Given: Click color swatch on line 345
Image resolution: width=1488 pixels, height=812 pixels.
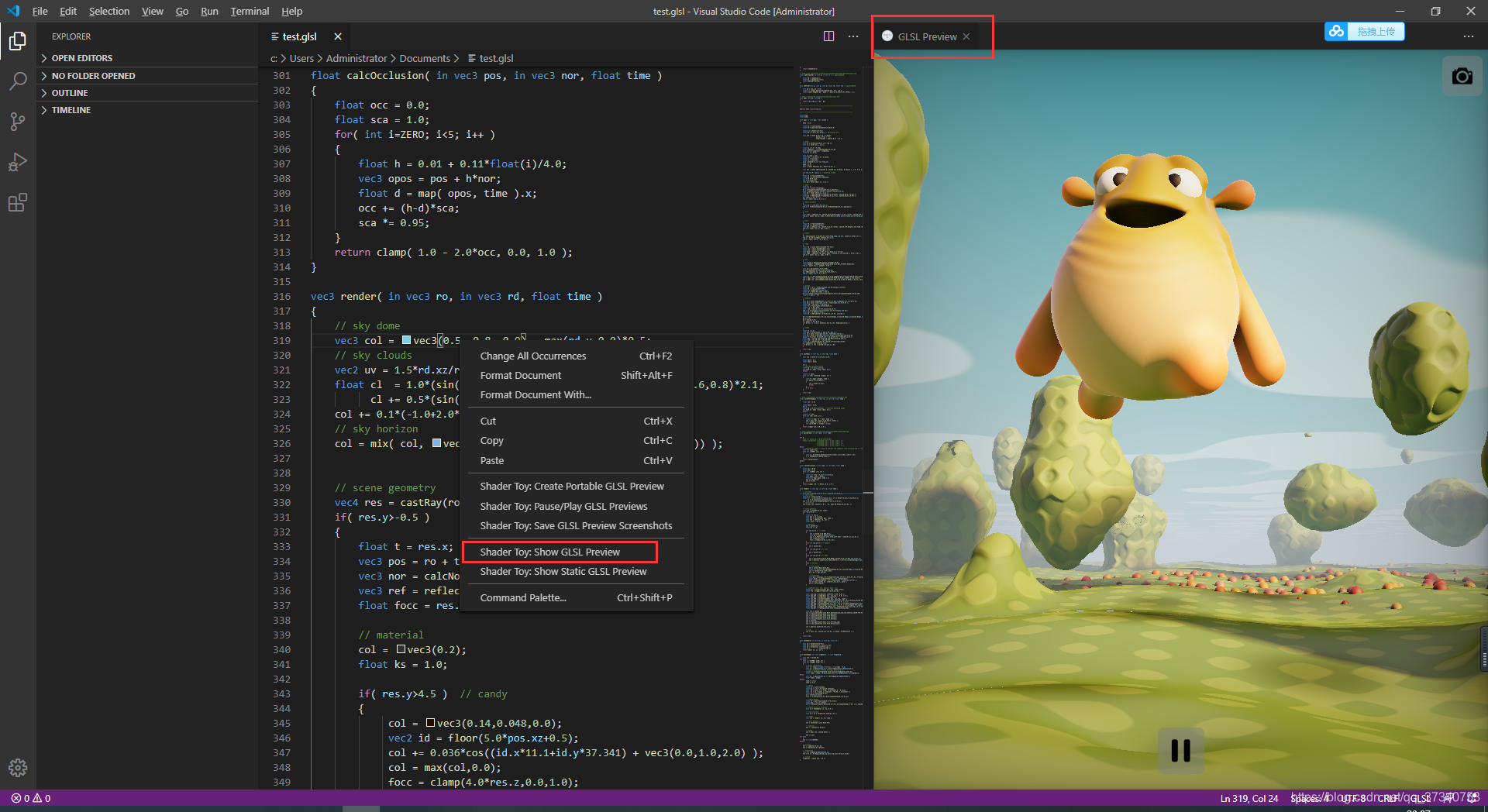Looking at the screenshot, I should (x=430, y=723).
